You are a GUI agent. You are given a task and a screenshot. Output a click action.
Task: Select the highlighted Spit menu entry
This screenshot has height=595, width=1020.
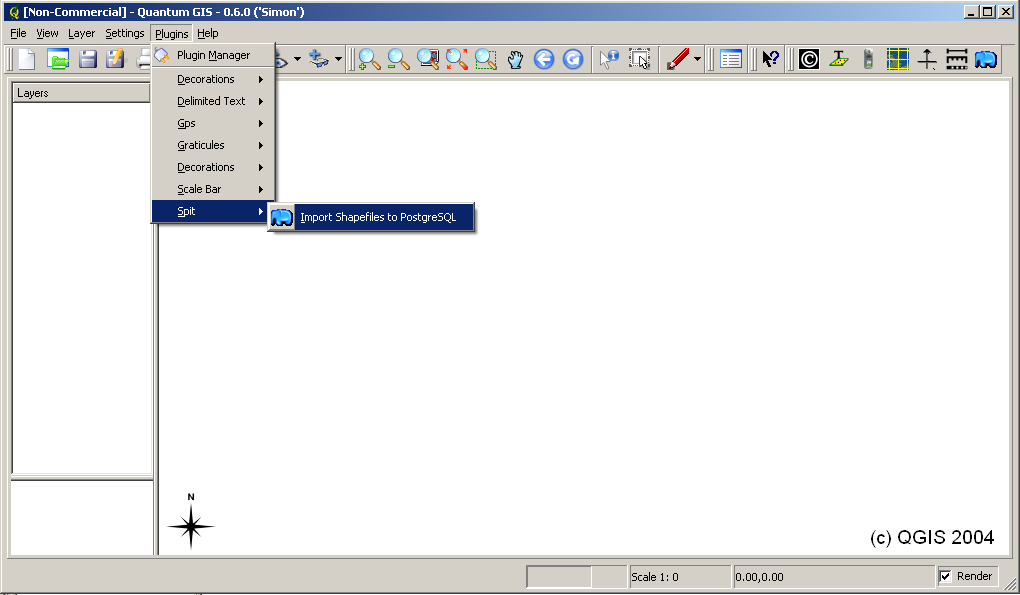point(213,211)
